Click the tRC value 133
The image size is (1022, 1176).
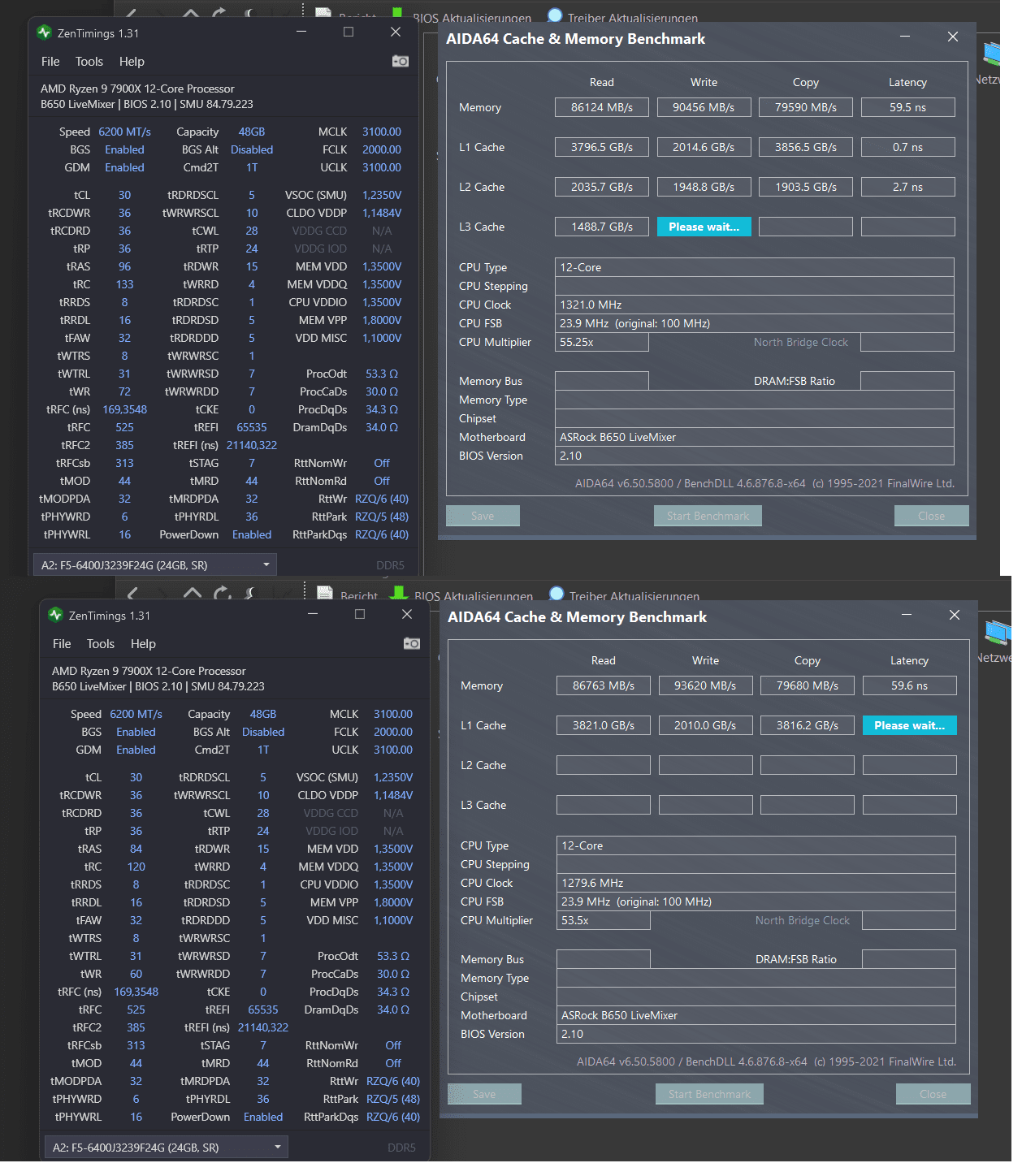click(x=124, y=284)
